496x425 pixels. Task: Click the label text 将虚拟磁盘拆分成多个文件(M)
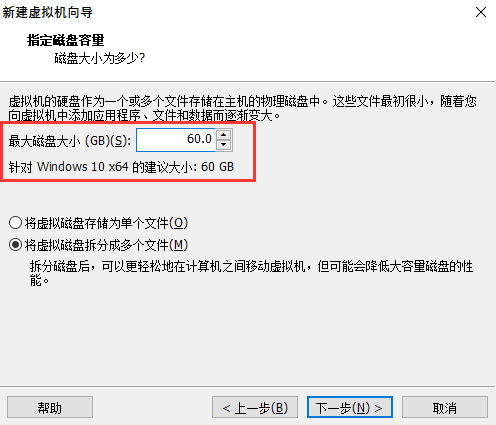(106, 245)
